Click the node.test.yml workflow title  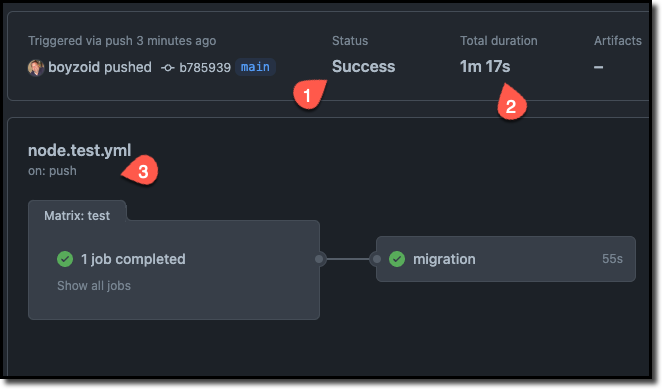pos(79,150)
